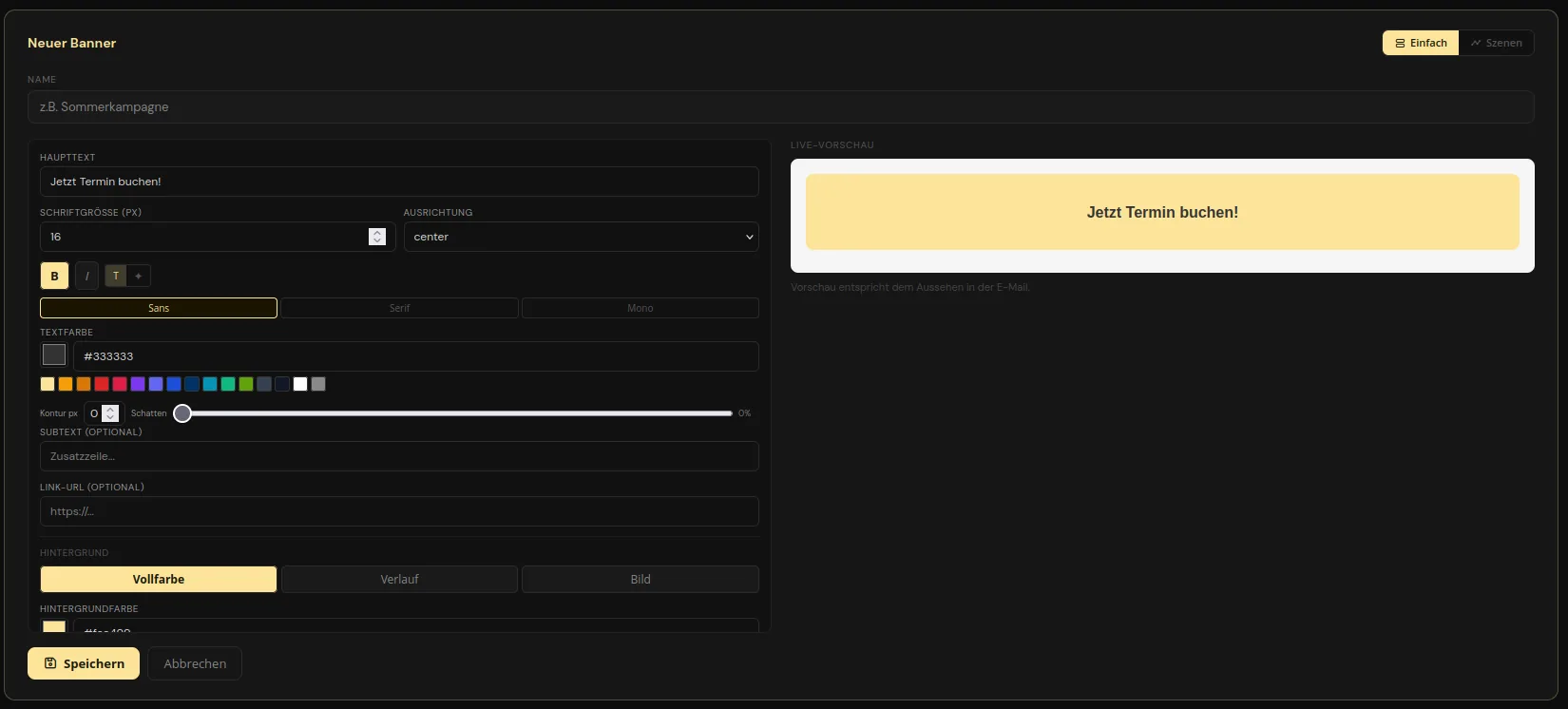Choose the Sans font option

point(159,308)
